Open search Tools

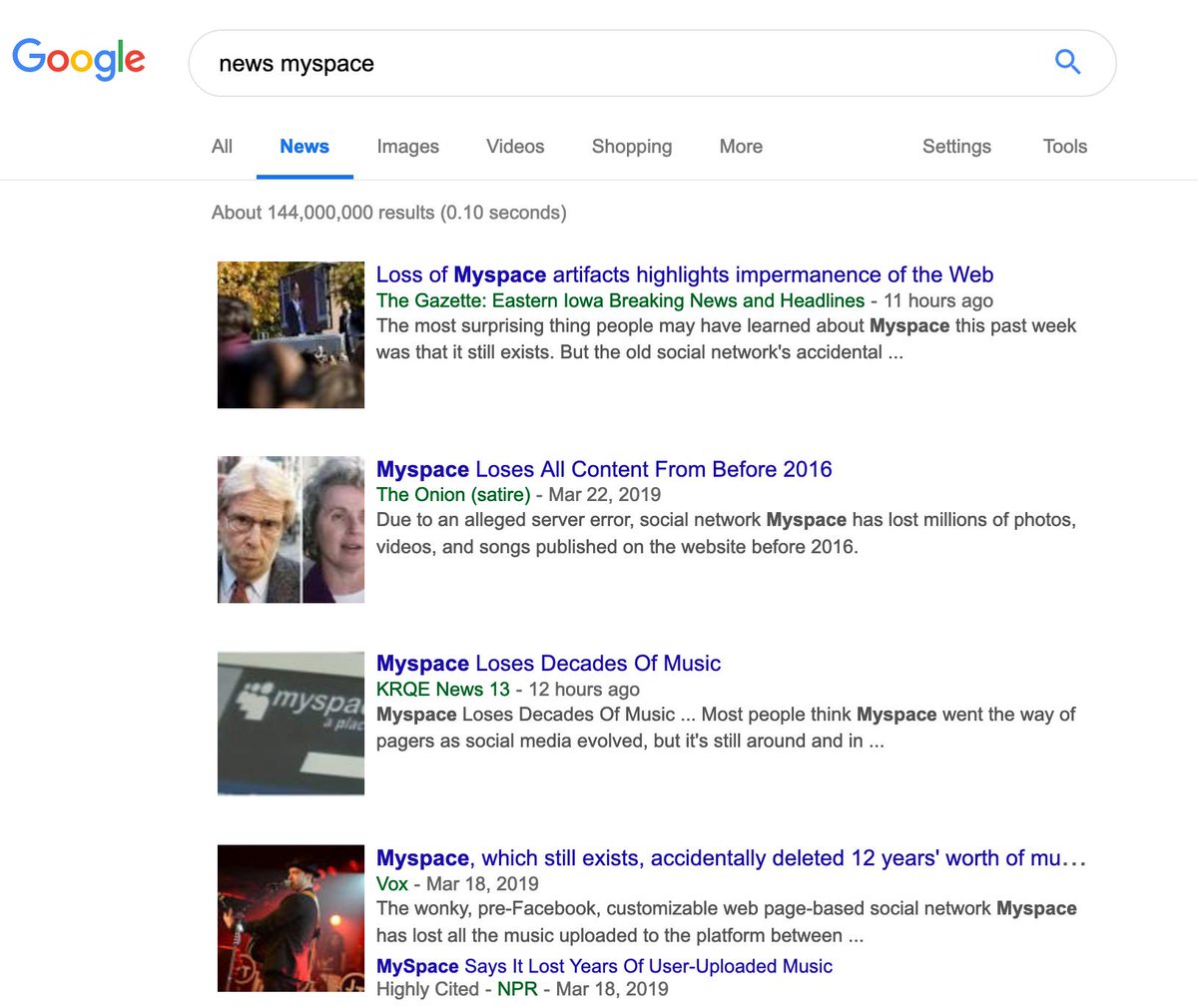pyautogui.click(x=1065, y=147)
